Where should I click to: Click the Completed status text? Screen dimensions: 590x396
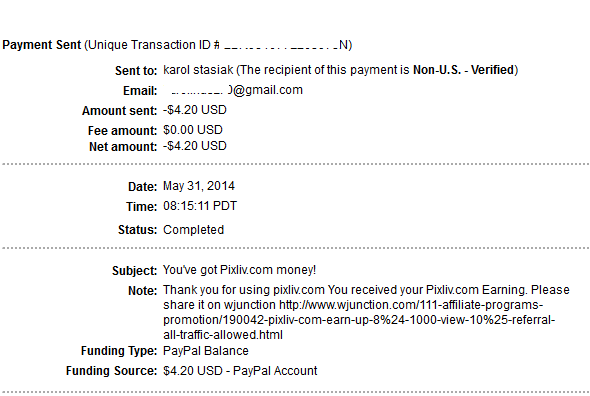(x=193, y=230)
